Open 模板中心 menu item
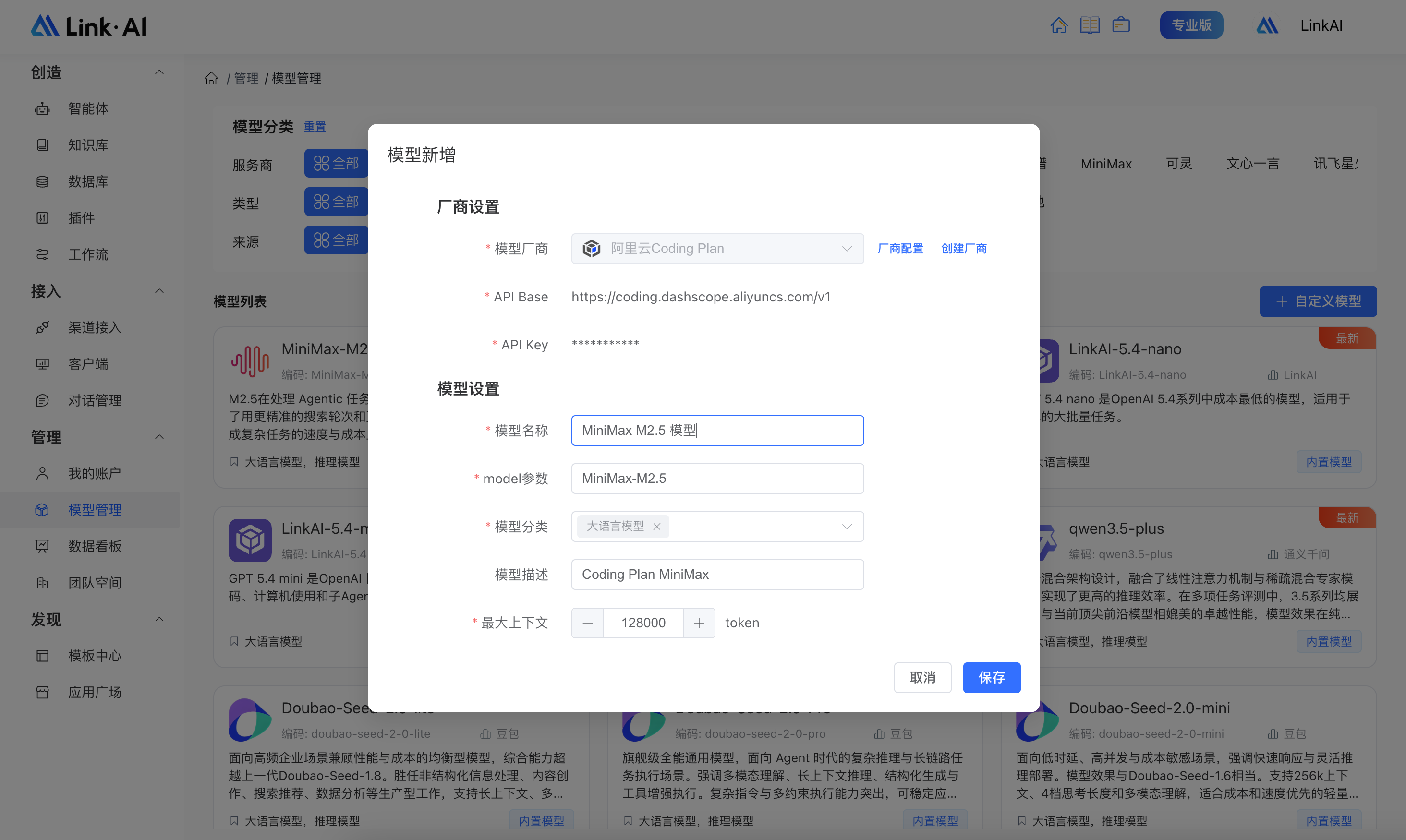 point(95,656)
